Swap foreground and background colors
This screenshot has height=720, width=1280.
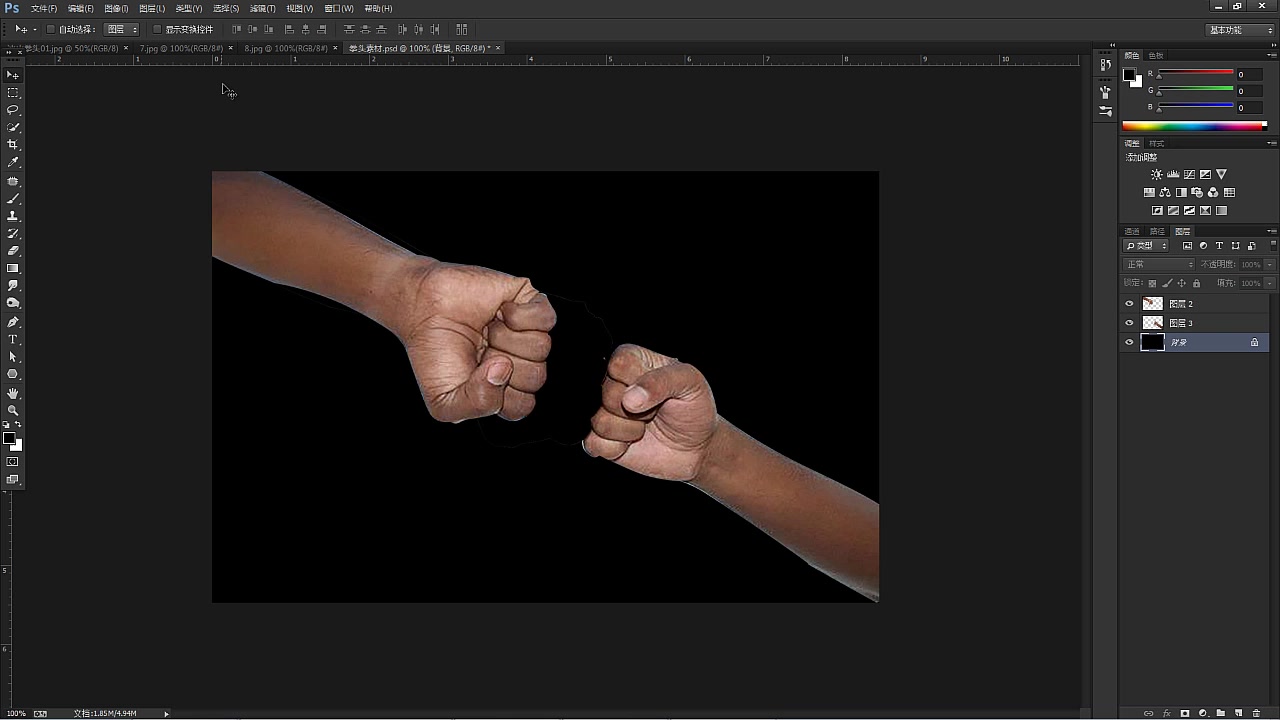tap(18, 426)
